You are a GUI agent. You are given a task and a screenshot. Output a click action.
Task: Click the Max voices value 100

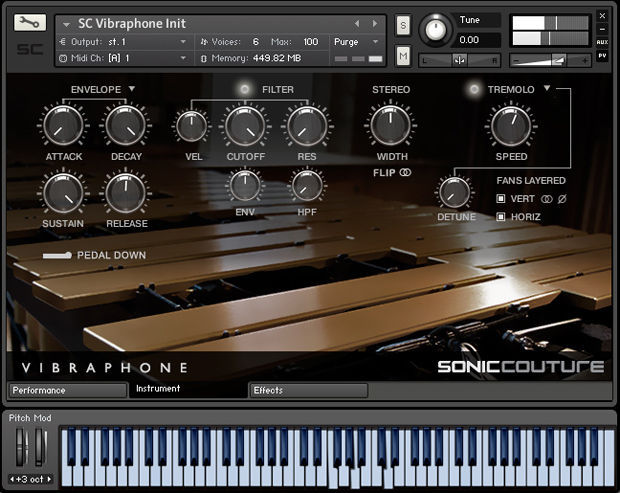tap(311, 42)
